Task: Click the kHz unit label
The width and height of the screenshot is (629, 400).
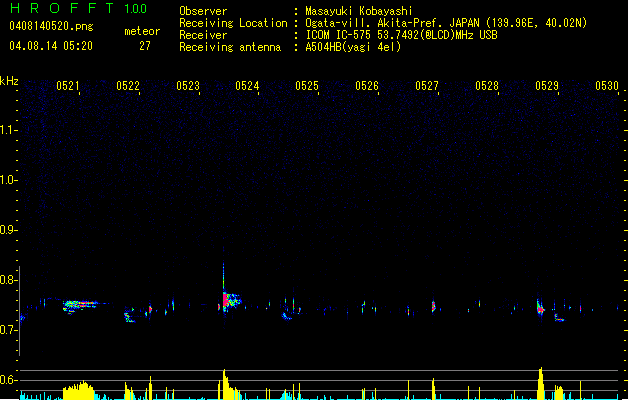Action: point(9,81)
